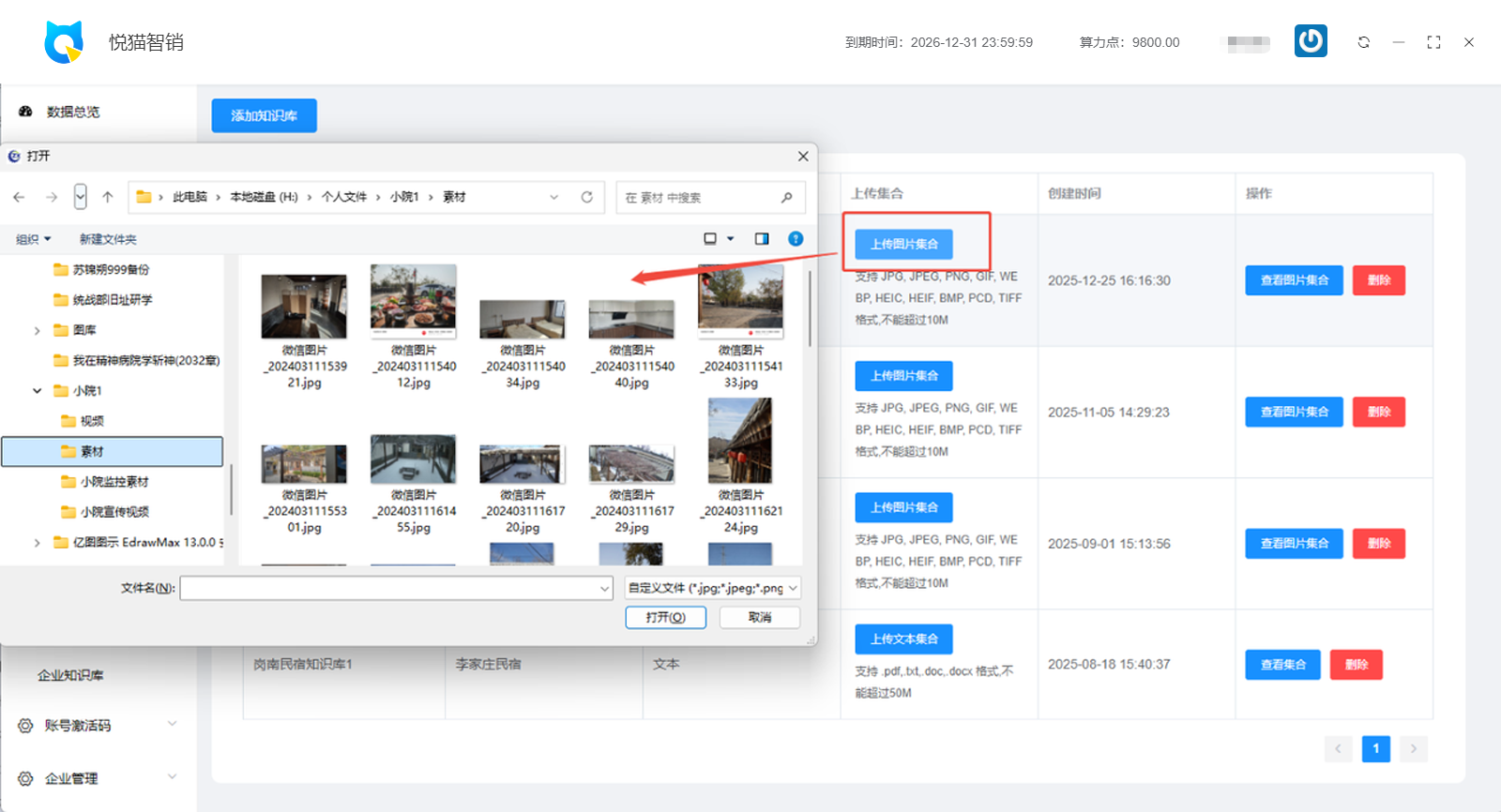Select the 视频 folder in tree
This screenshot has height=812, width=1501.
coord(92,421)
